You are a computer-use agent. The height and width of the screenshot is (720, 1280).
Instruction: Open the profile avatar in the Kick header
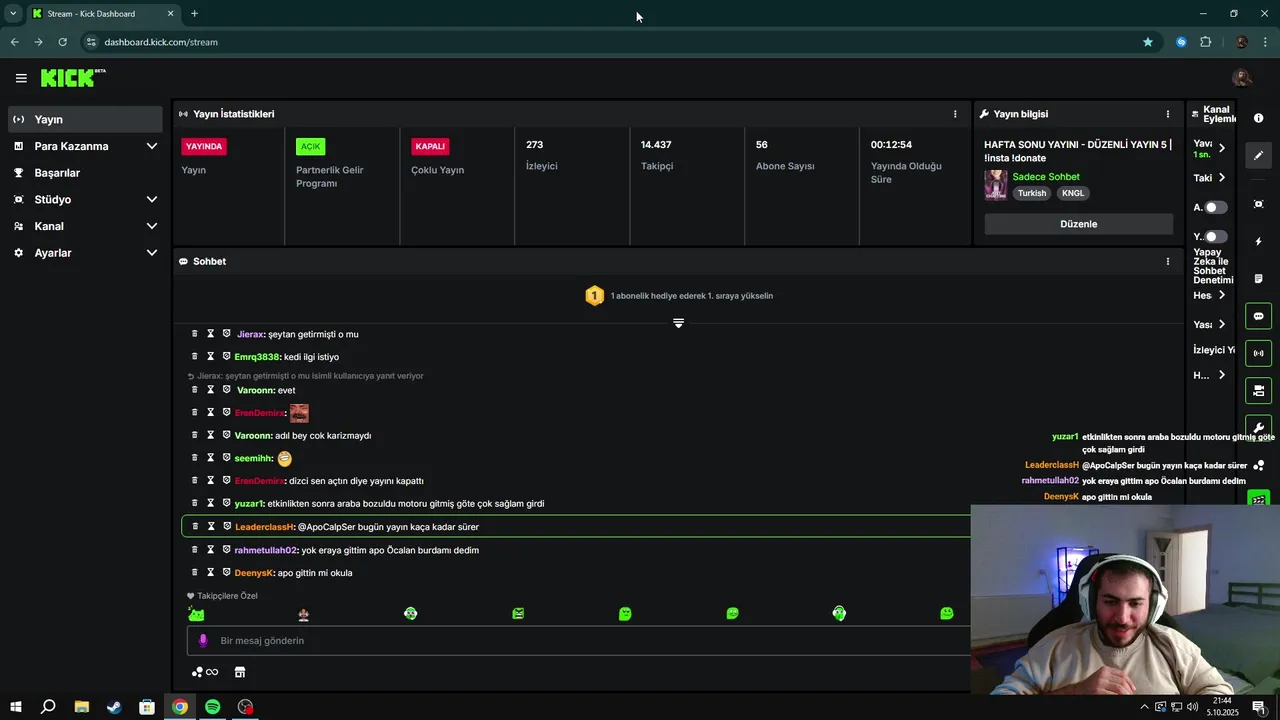[x=1242, y=78]
